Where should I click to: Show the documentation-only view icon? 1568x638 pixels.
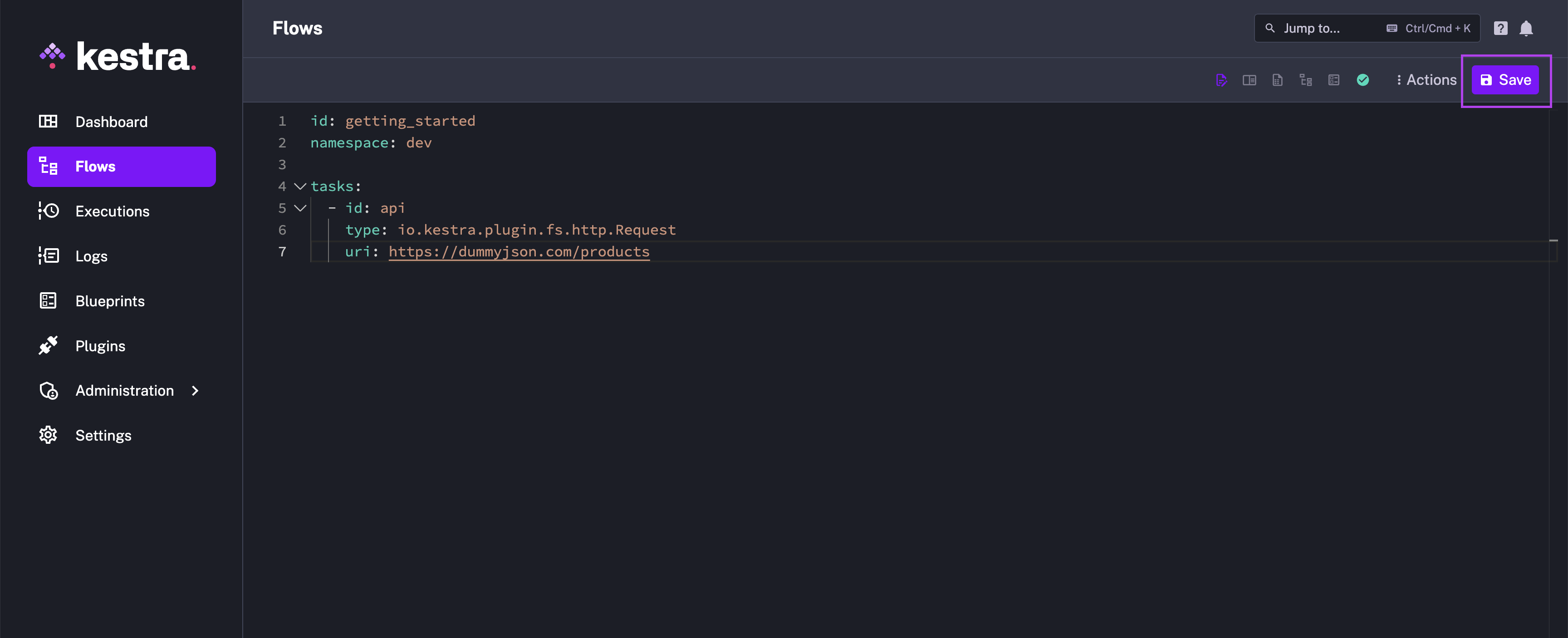pyautogui.click(x=1277, y=80)
